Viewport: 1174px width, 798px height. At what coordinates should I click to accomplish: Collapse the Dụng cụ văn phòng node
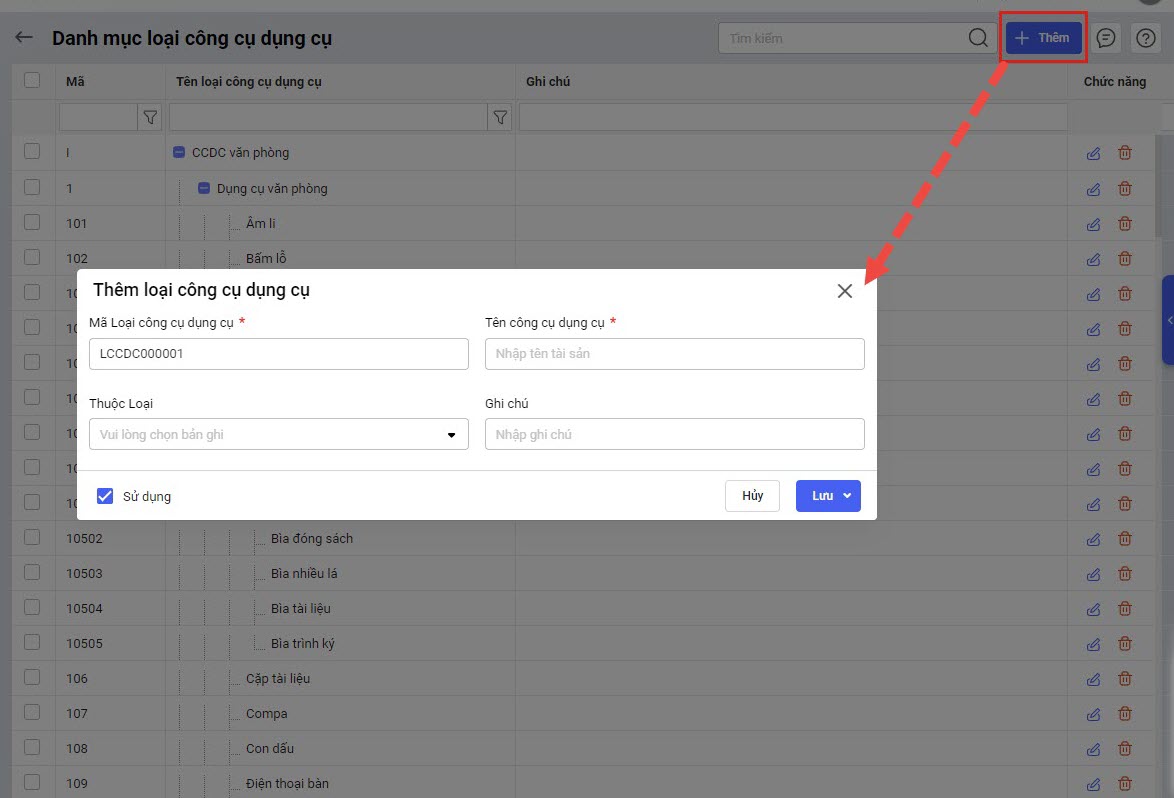[204, 188]
